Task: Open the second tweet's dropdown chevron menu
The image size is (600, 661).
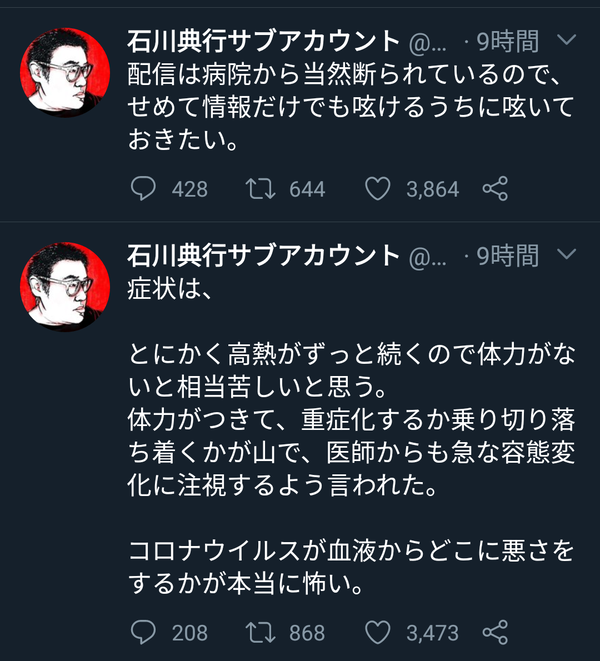Action: pyautogui.click(x=566, y=254)
